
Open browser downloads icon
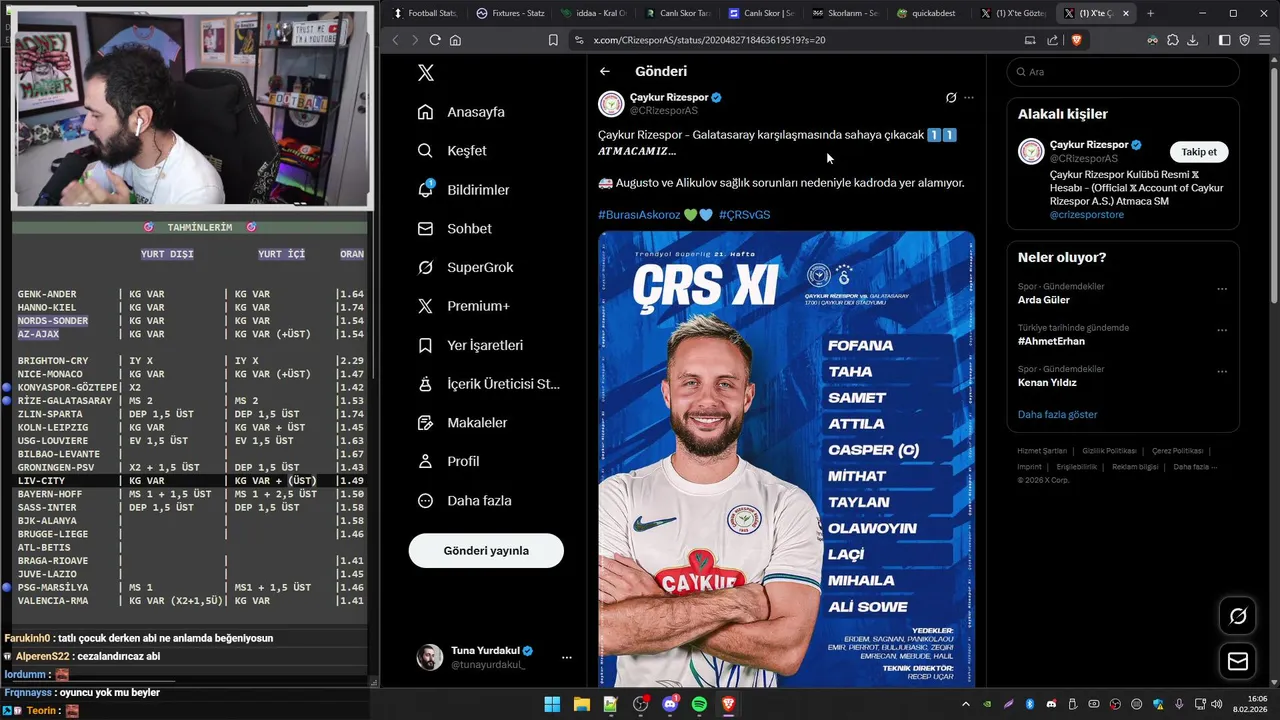point(1192,40)
